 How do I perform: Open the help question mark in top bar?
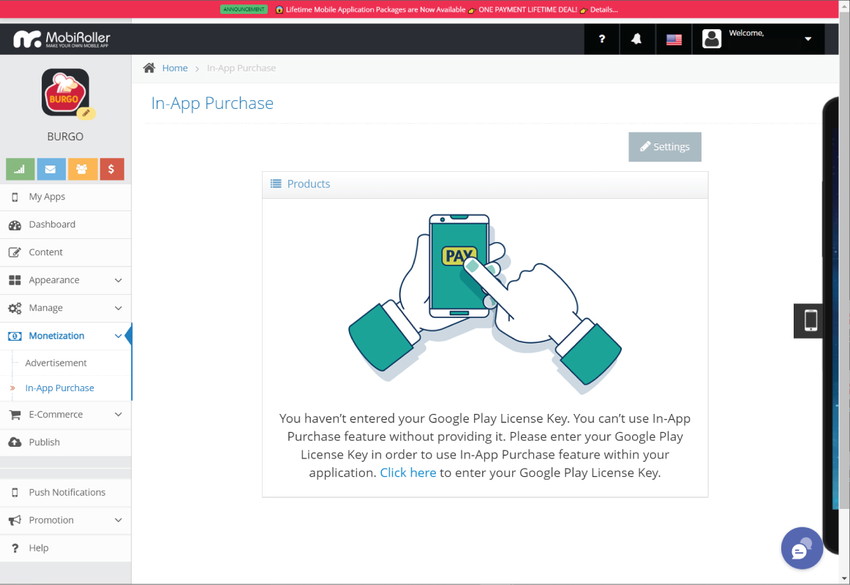(601, 39)
